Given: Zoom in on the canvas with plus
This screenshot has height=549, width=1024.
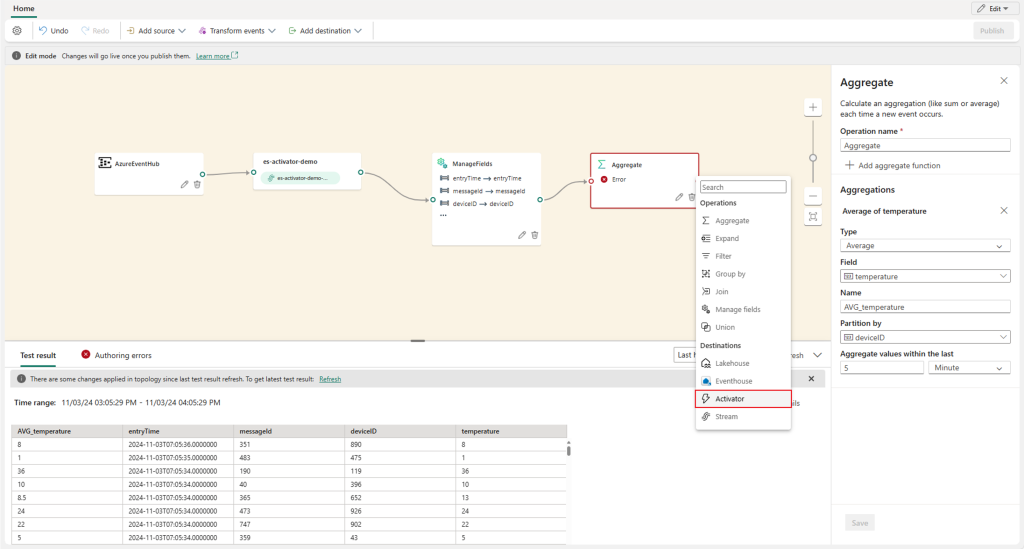Looking at the screenshot, I should coord(812,107).
